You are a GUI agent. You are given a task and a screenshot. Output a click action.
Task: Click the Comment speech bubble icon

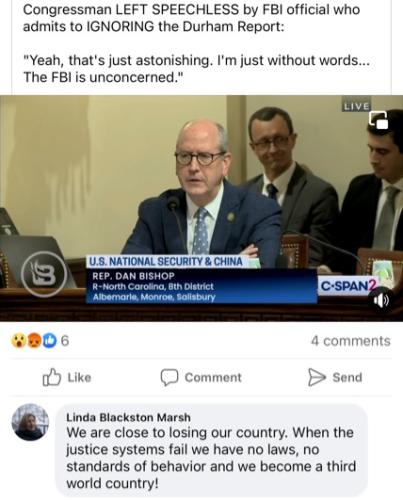169,377
